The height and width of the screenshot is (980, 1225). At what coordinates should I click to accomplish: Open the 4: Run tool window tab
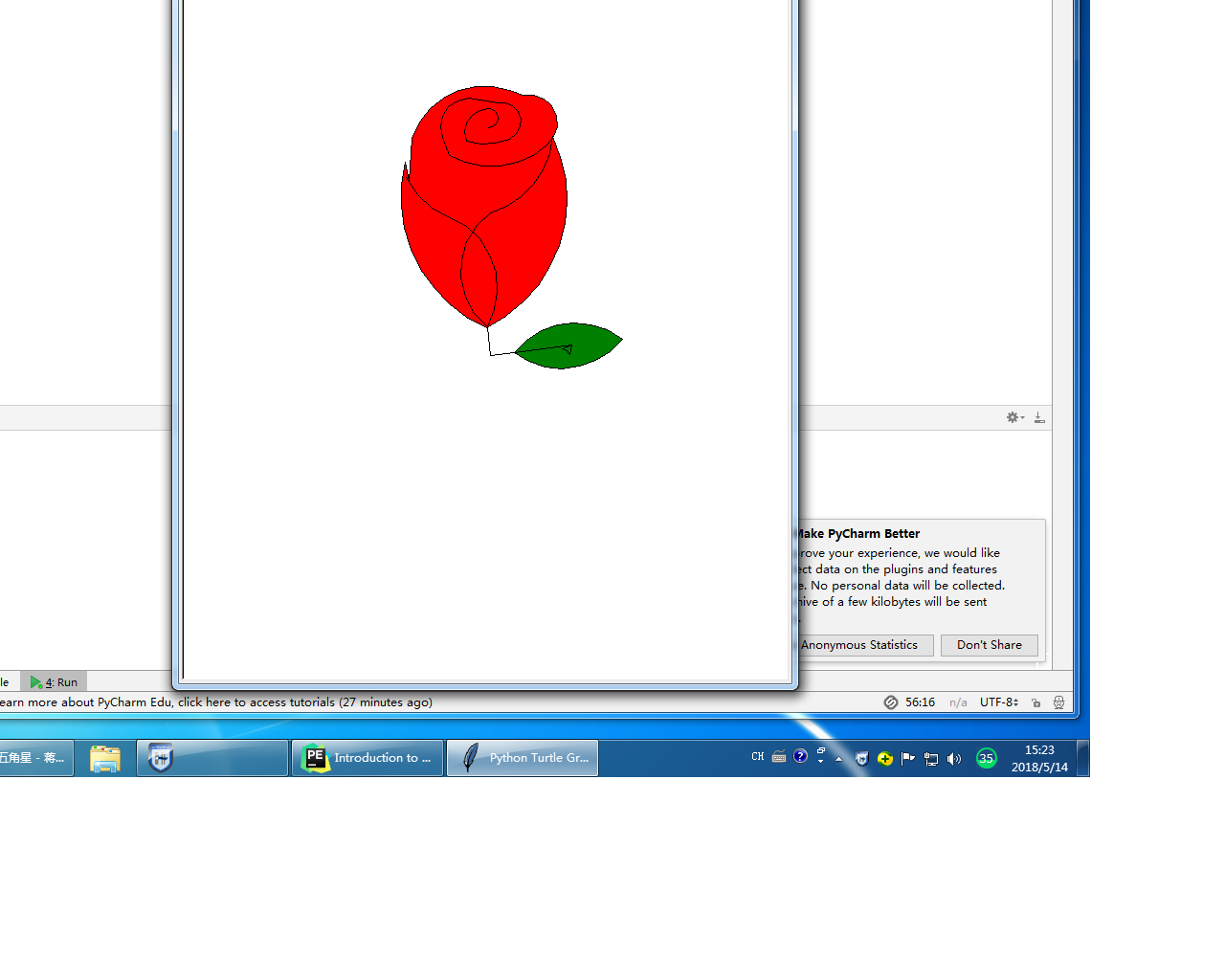55,682
